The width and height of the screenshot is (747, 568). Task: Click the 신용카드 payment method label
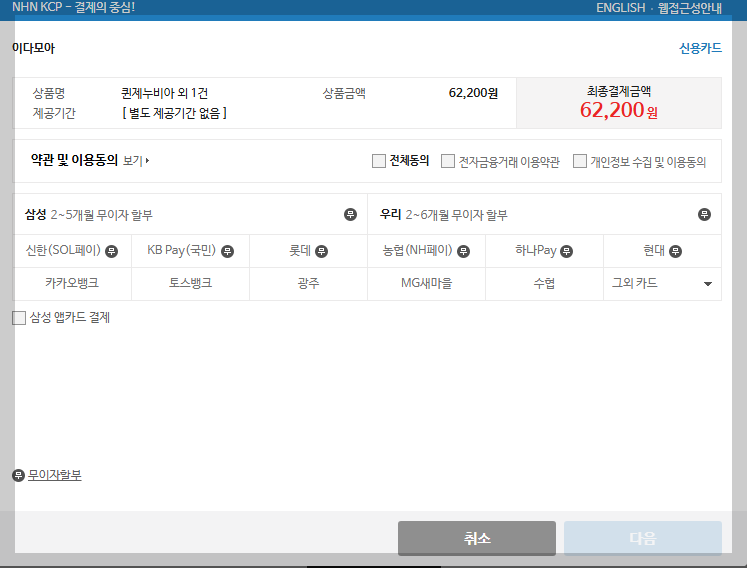700,48
